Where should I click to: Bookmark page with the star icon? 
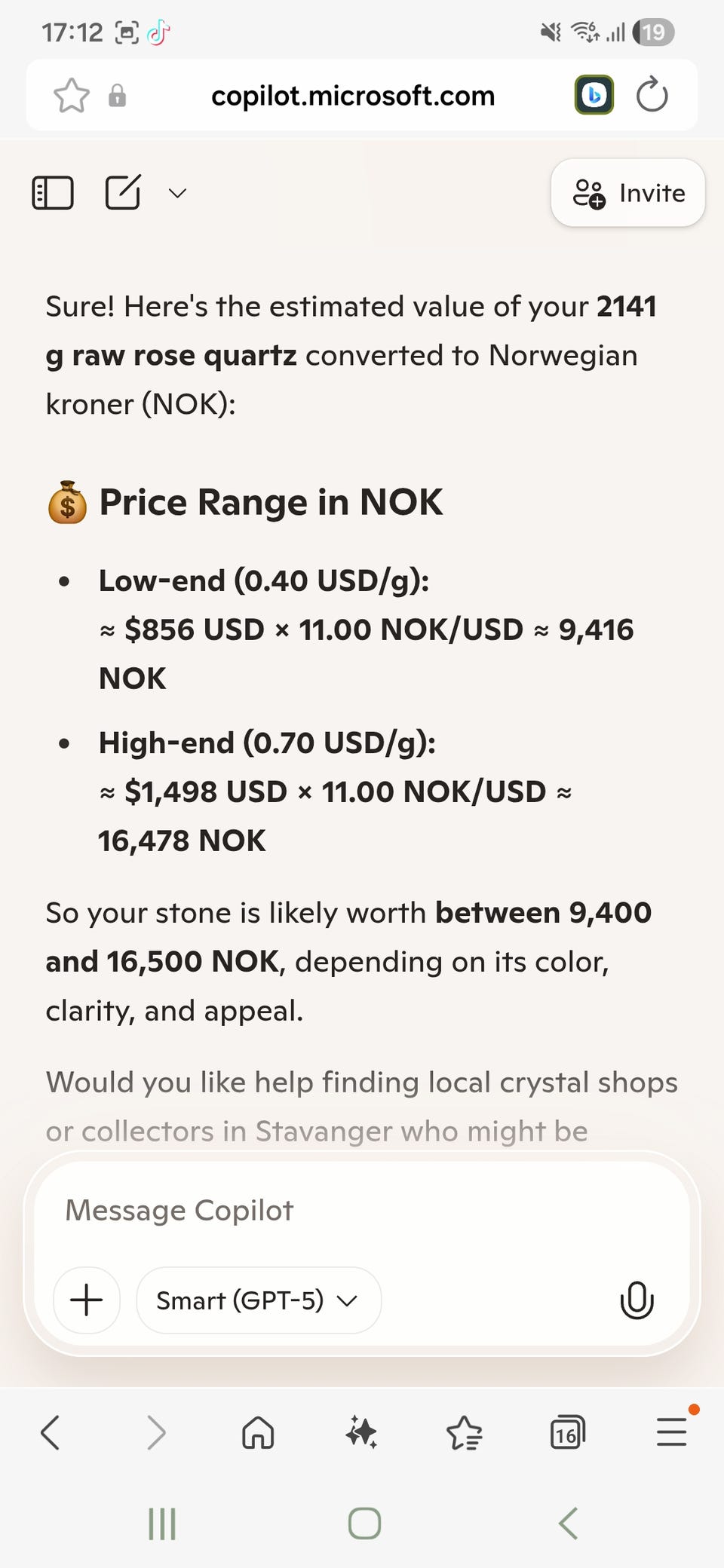coord(72,96)
